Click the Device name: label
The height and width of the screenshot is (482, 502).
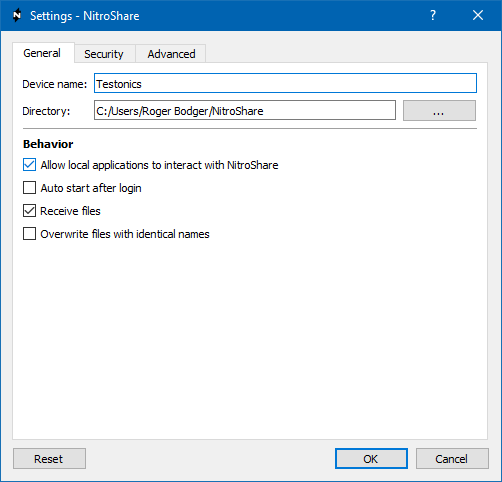point(54,84)
